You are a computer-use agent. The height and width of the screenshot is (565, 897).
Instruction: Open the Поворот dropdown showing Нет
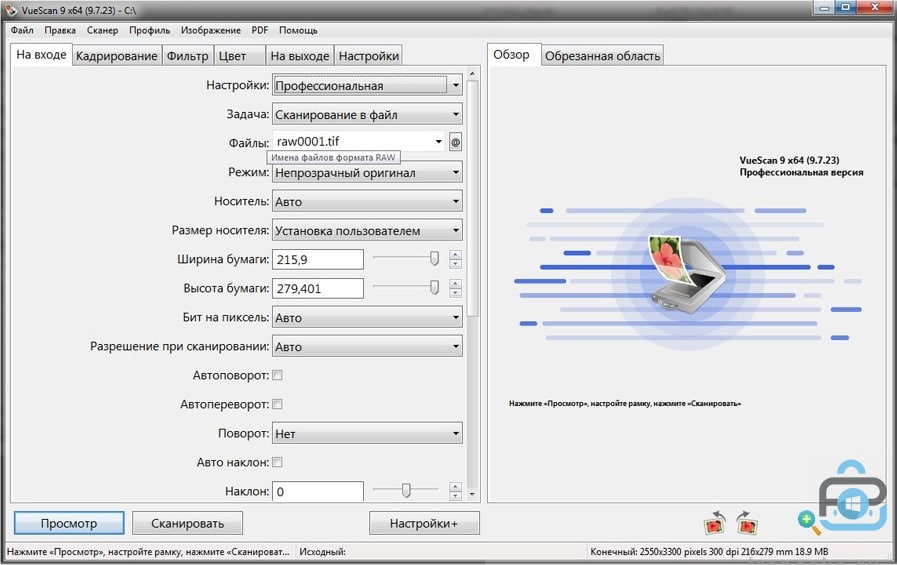coord(367,433)
